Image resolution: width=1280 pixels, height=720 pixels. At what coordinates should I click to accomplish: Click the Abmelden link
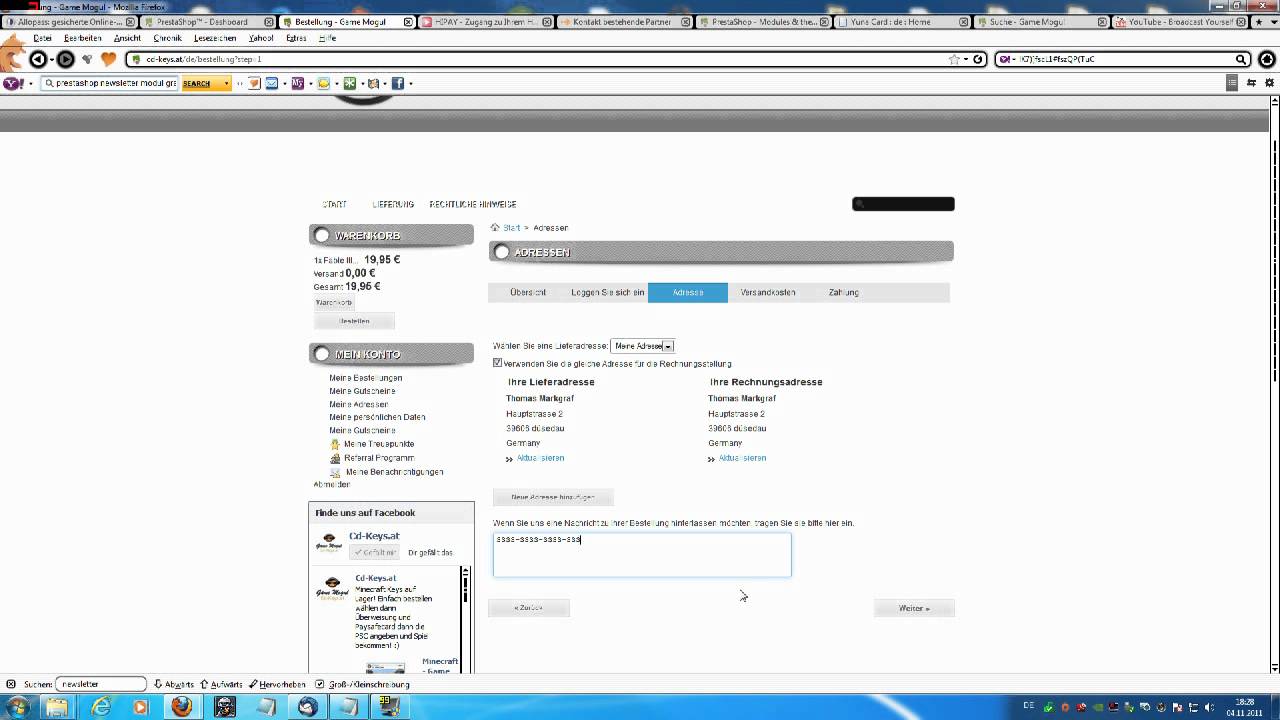click(331, 484)
